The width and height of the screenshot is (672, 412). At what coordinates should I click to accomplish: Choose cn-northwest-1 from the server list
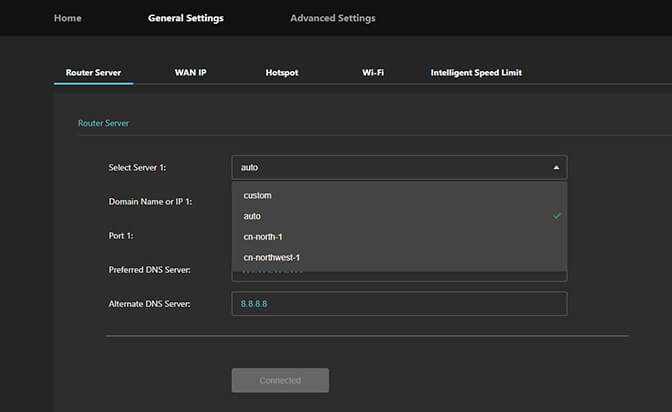[x=399, y=257]
